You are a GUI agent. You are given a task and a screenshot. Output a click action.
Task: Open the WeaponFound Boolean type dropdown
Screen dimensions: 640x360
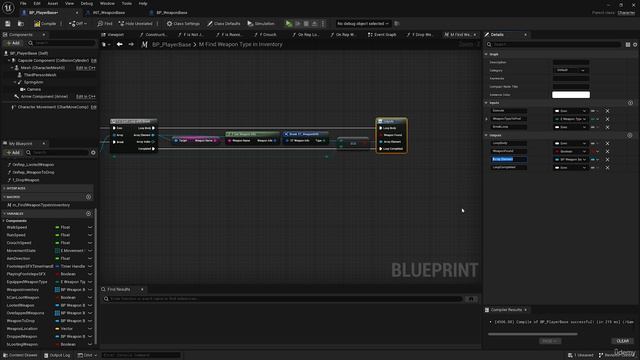[571, 151]
